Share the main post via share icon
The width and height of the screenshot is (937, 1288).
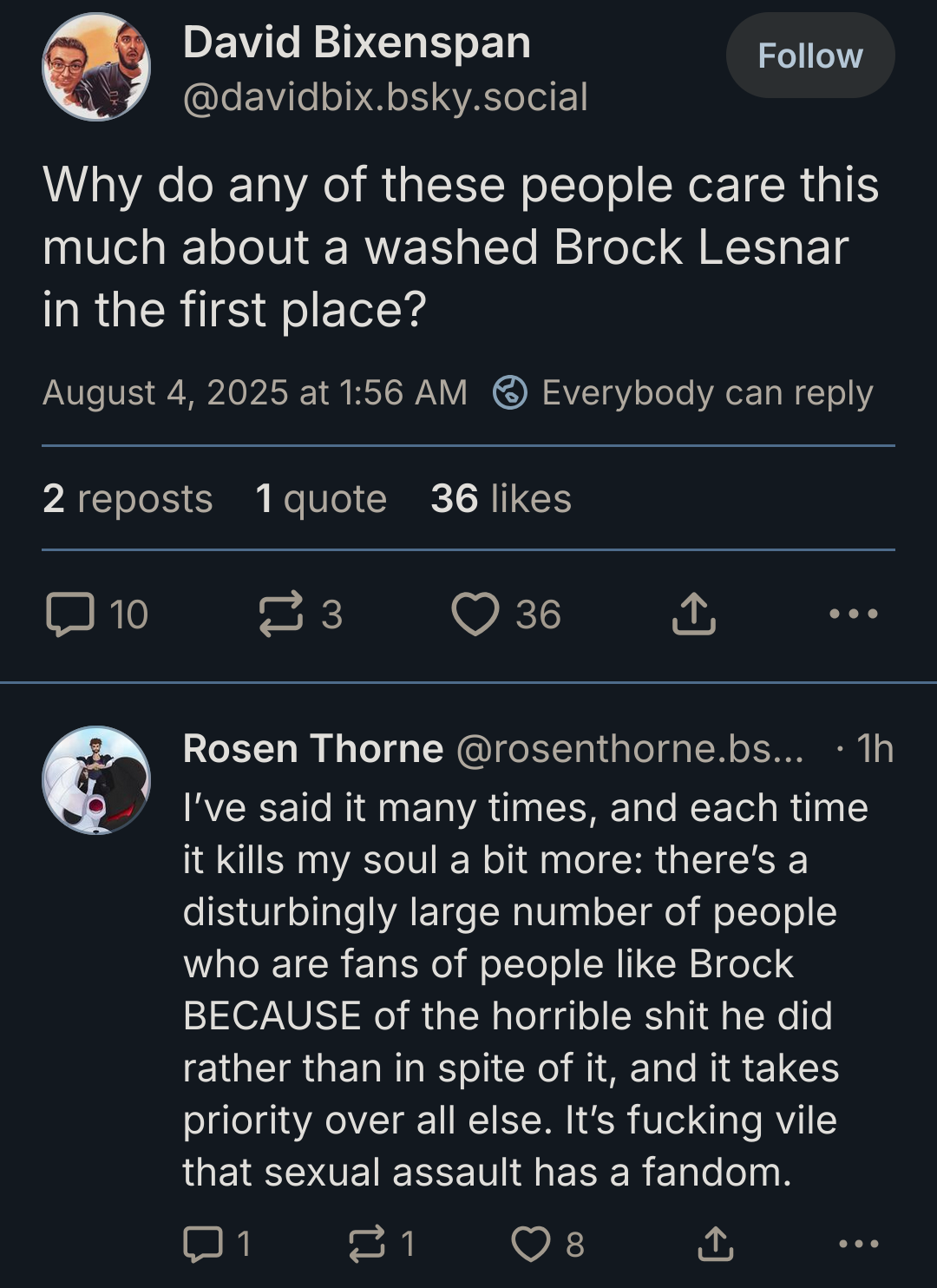(694, 614)
